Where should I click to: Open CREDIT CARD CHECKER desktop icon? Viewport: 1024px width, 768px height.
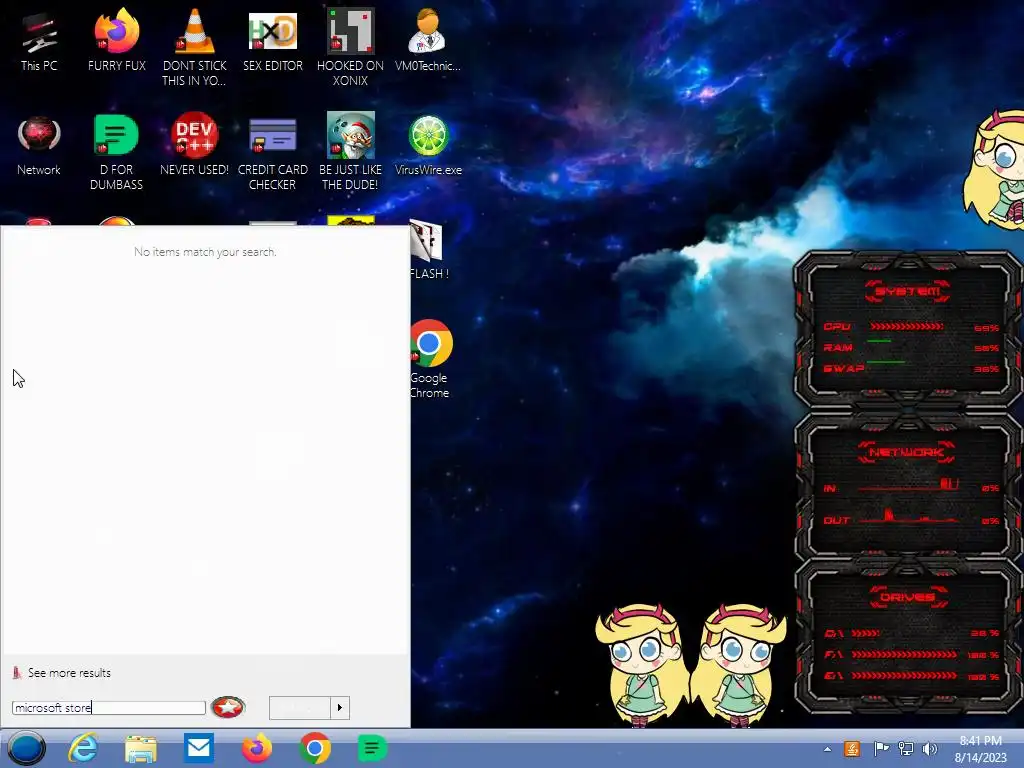click(x=272, y=152)
